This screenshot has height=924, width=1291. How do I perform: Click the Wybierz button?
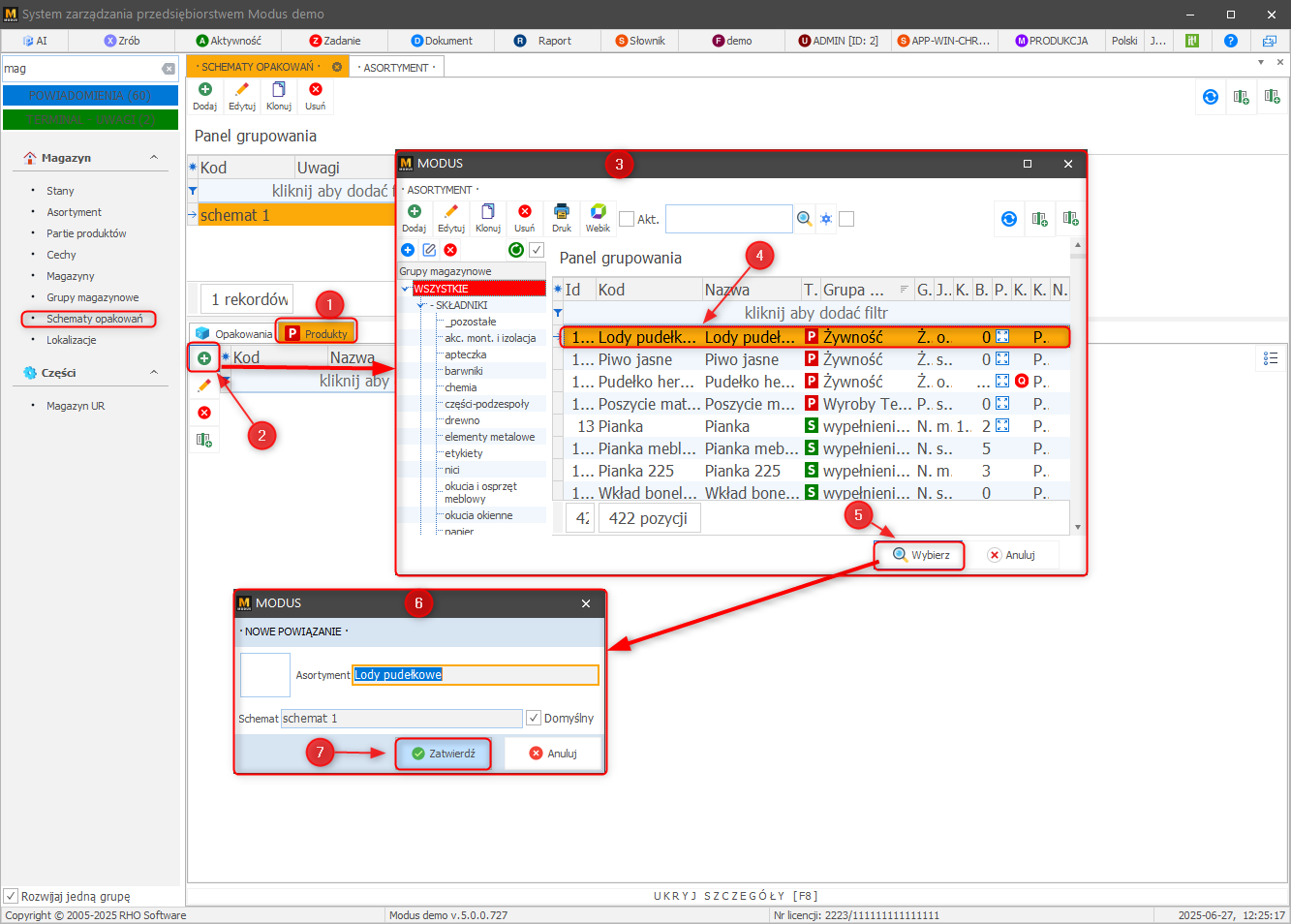919,555
